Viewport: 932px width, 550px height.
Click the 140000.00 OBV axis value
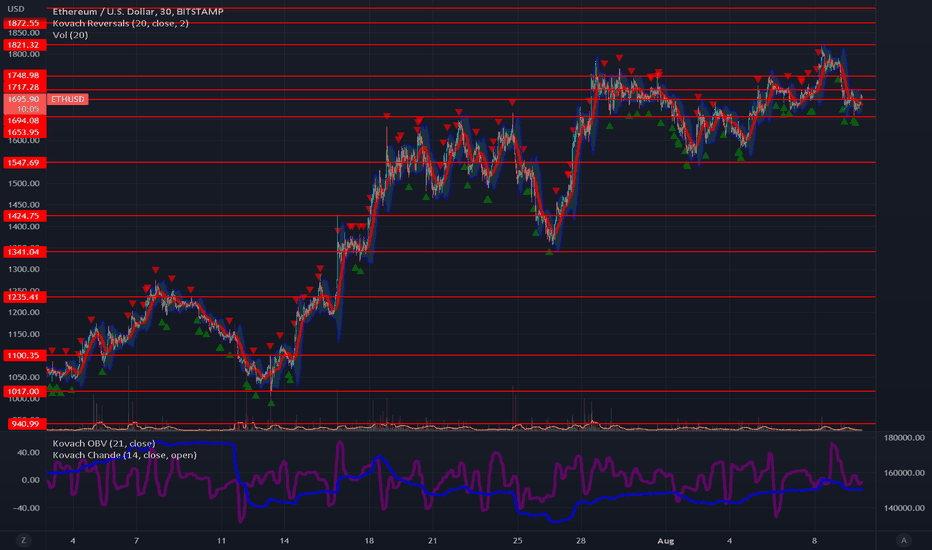pos(904,508)
